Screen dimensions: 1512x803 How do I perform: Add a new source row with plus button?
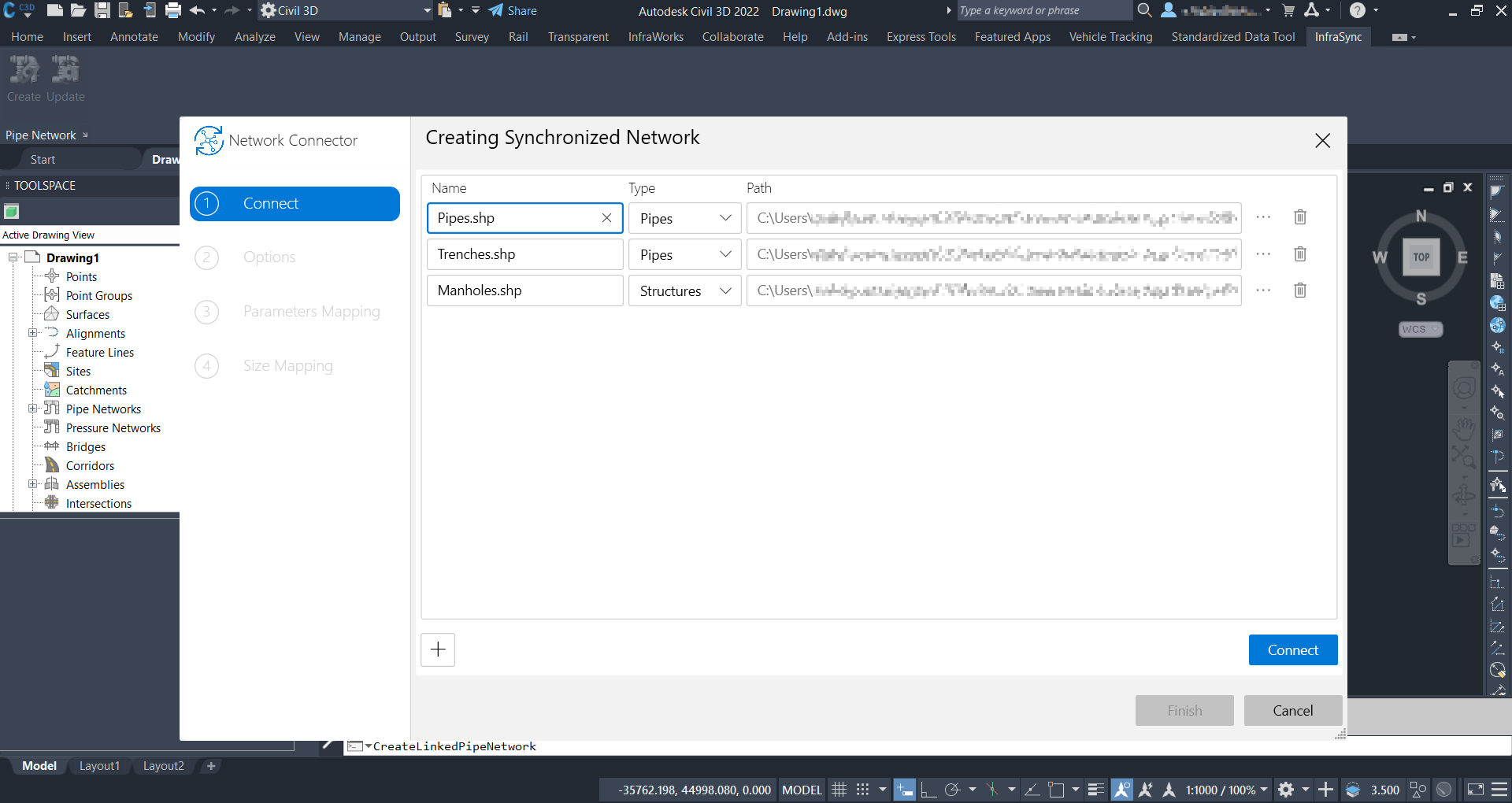pyautogui.click(x=438, y=649)
